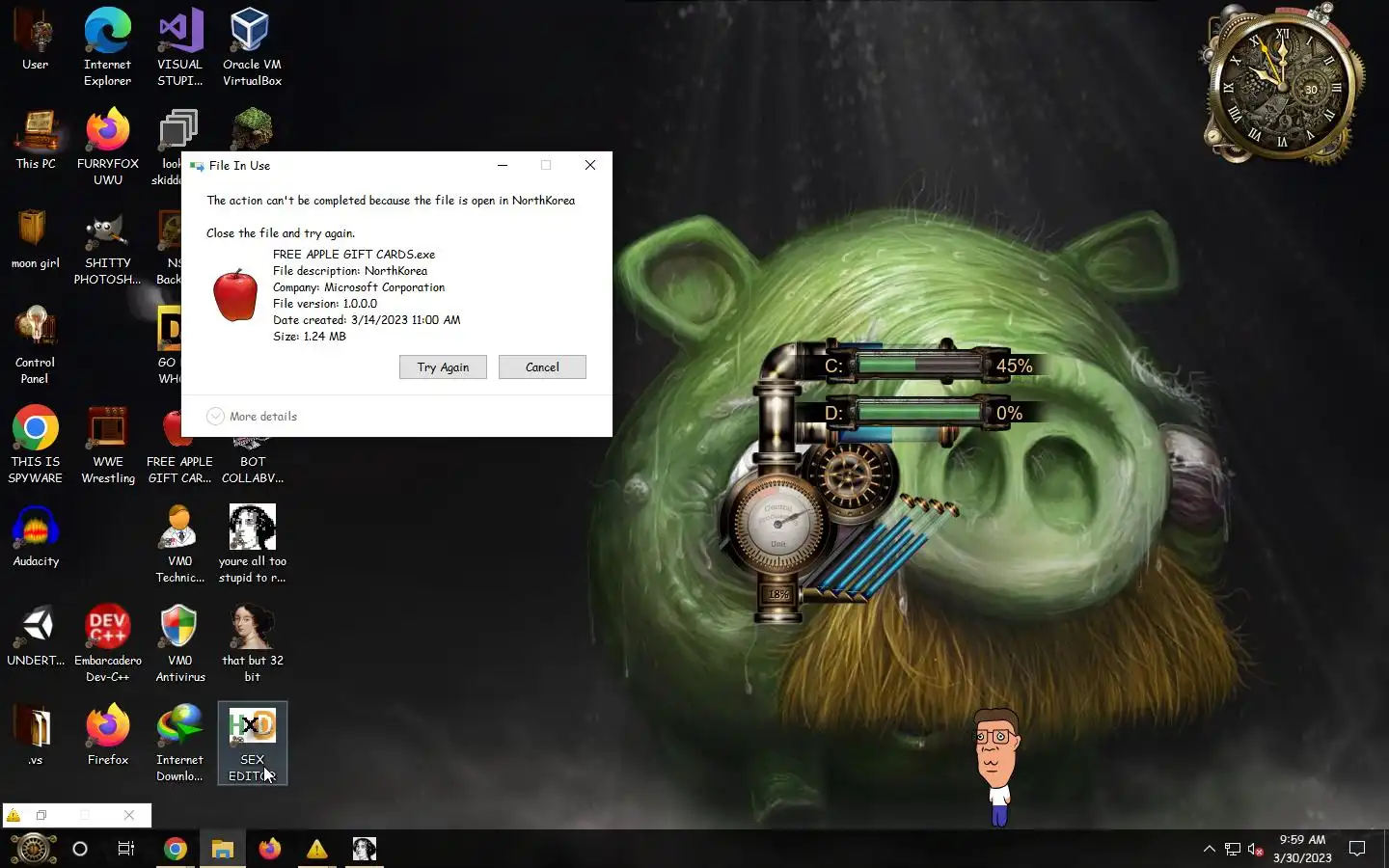Open the User desktop icon
This screenshot has width=1389, height=868.
pyautogui.click(x=36, y=41)
